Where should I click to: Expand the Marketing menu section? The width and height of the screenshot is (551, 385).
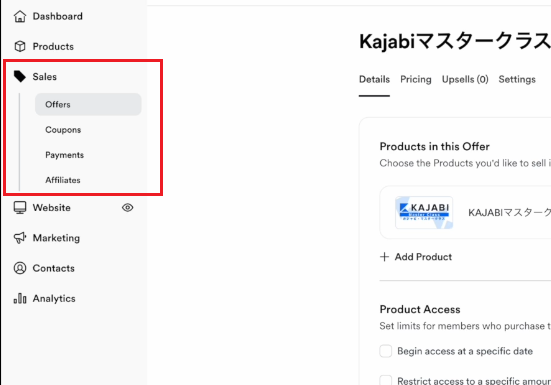click(56, 238)
